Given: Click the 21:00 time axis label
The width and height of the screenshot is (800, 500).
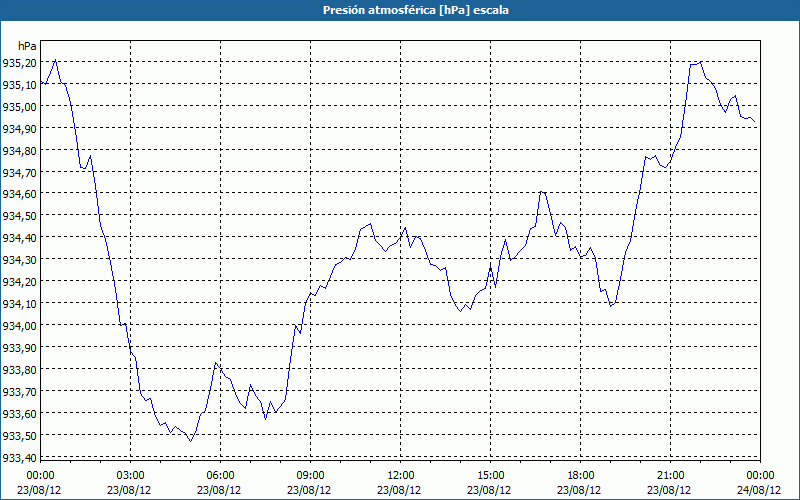Looking at the screenshot, I should [x=670, y=476].
